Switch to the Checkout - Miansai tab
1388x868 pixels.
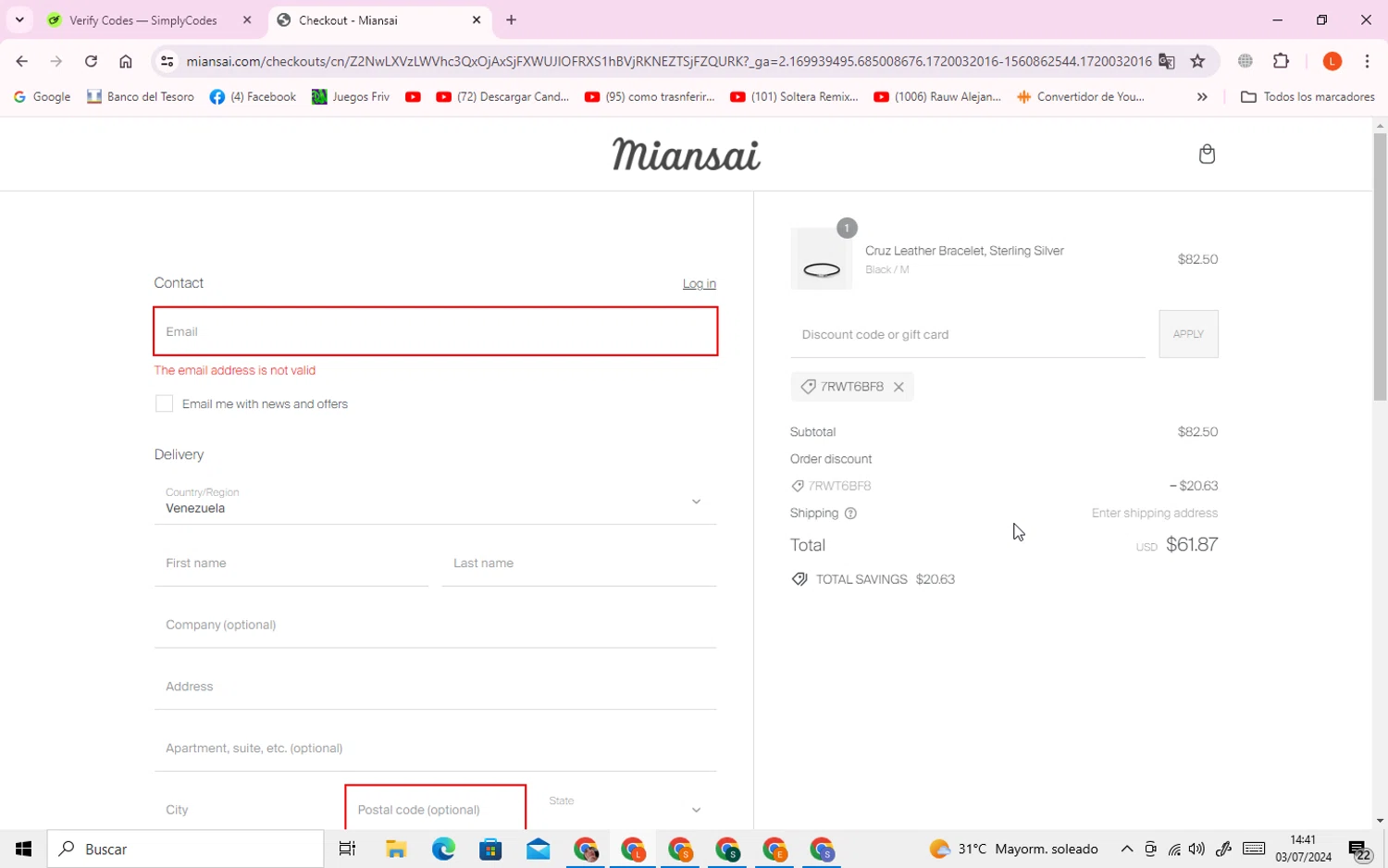[348, 19]
